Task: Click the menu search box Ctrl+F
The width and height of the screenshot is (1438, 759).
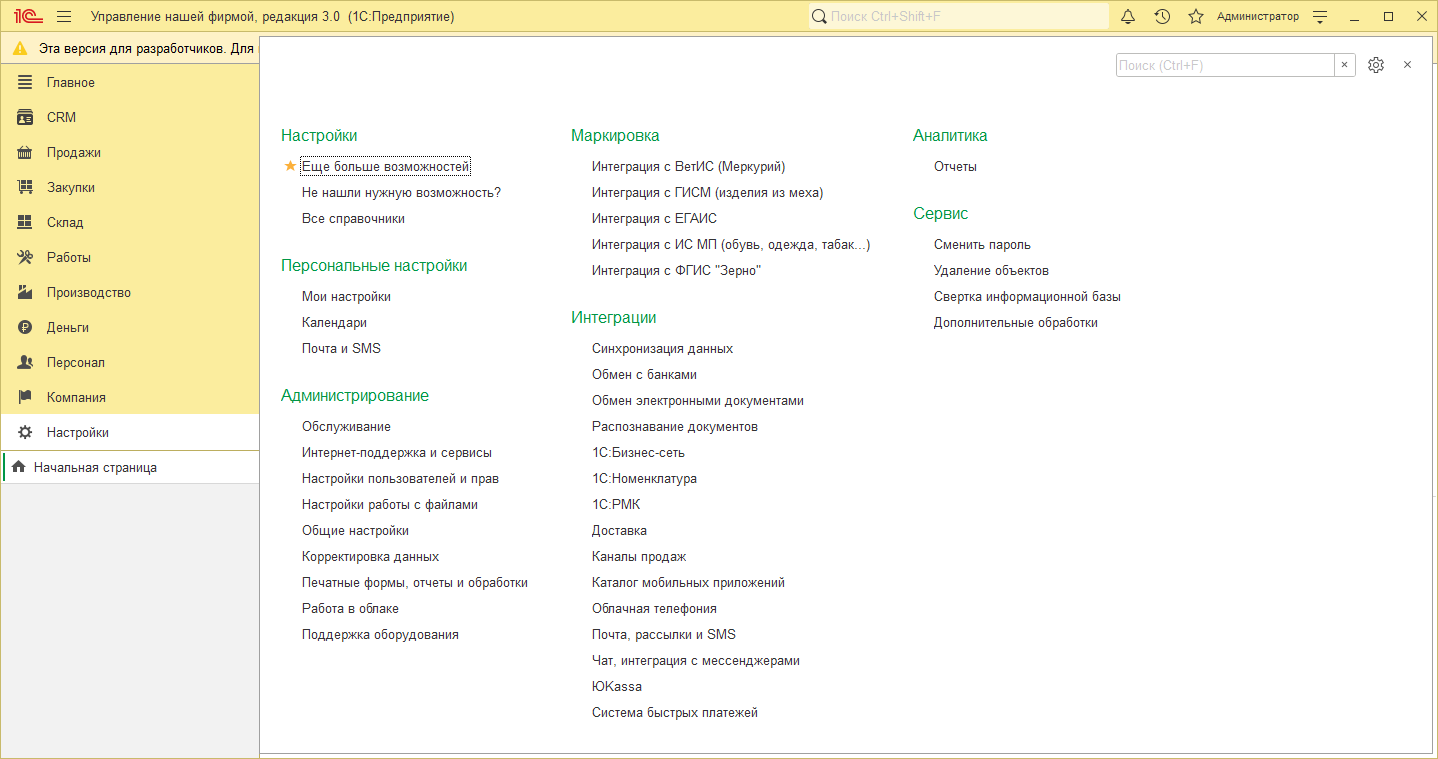Action: pyautogui.click(x=1224, y=65)
